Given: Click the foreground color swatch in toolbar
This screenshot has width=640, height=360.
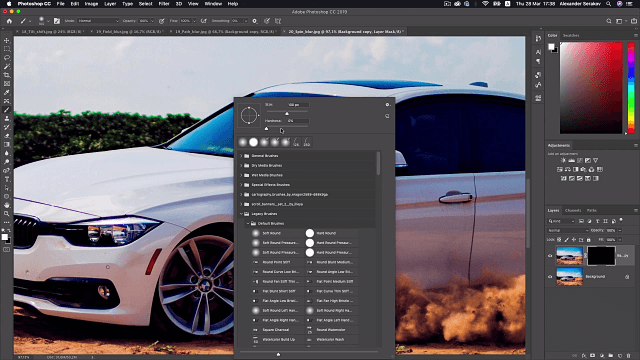Looking at the screenshot, I should pyautogui.click(x=4, y=237).
